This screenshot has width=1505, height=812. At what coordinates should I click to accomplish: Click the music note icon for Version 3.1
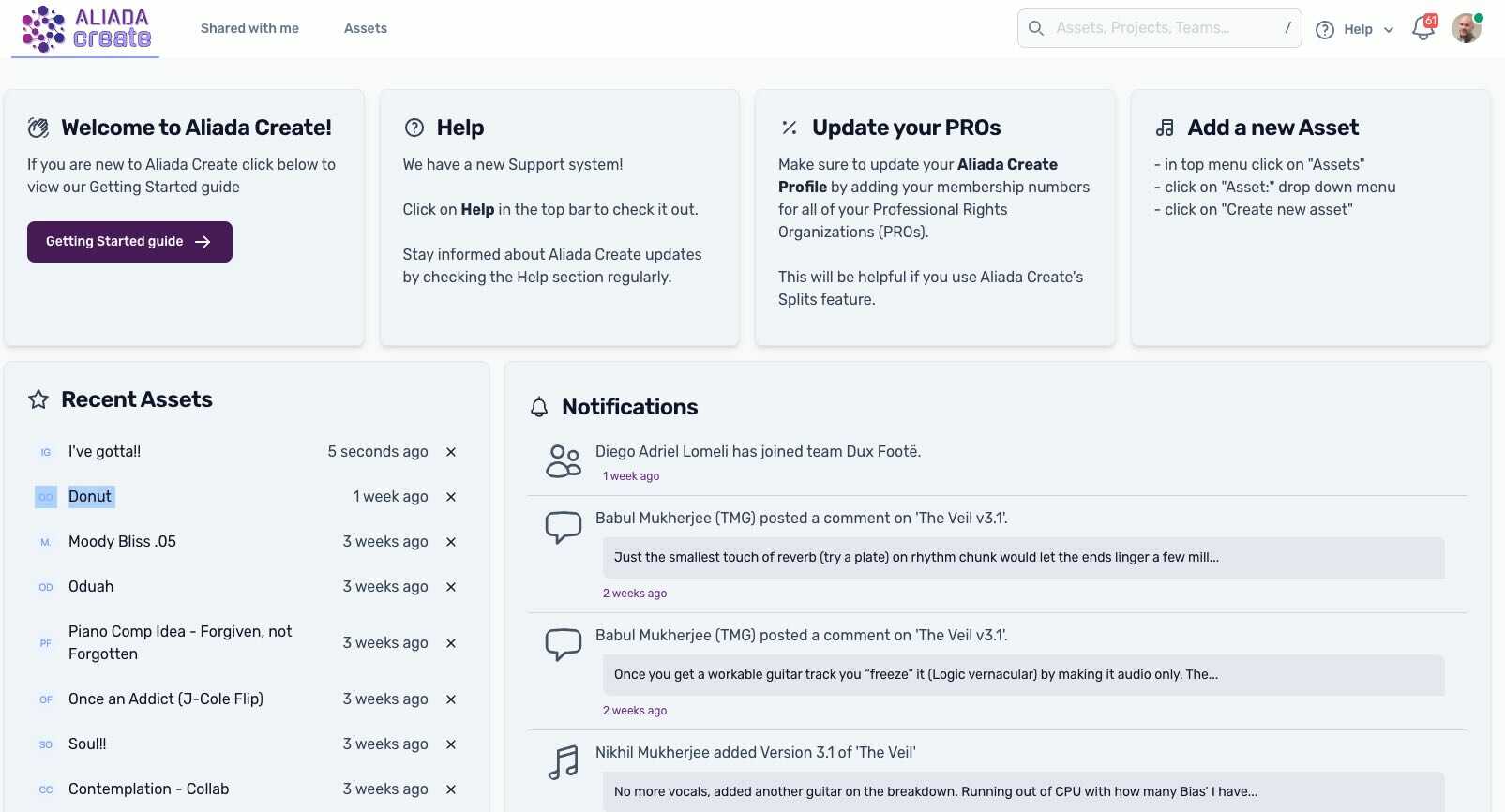564,762
